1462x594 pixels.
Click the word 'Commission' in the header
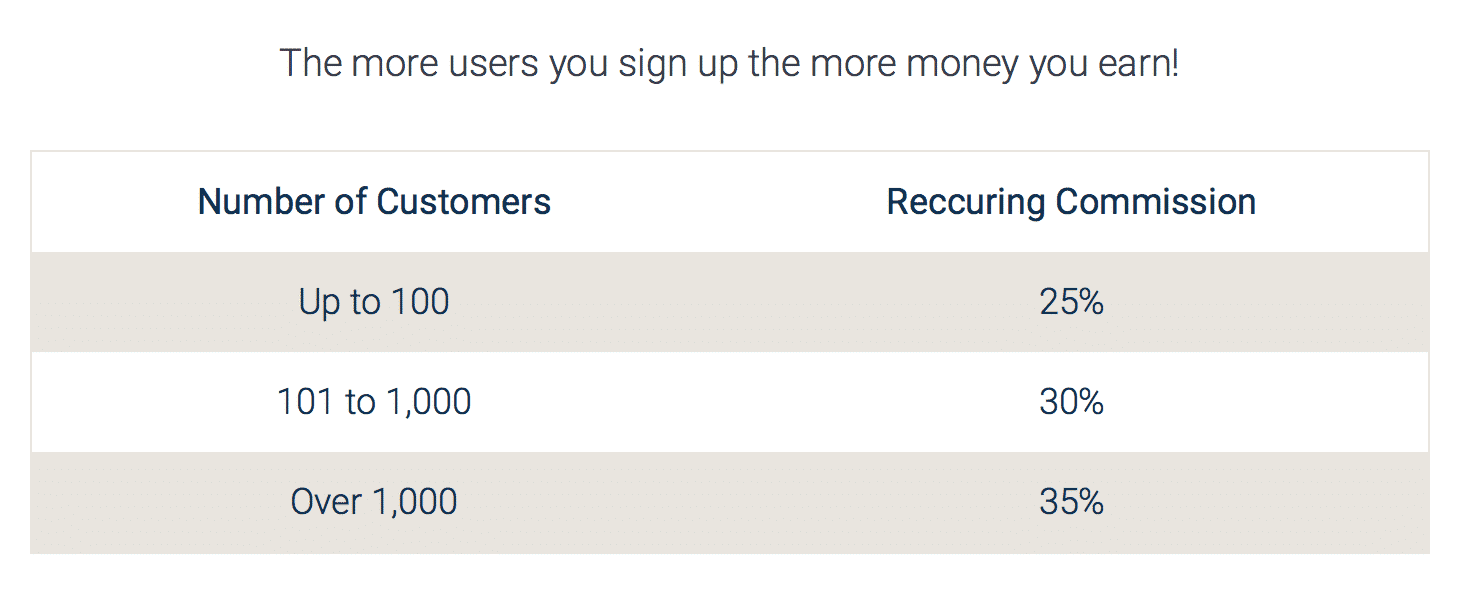pos(1156,202)
